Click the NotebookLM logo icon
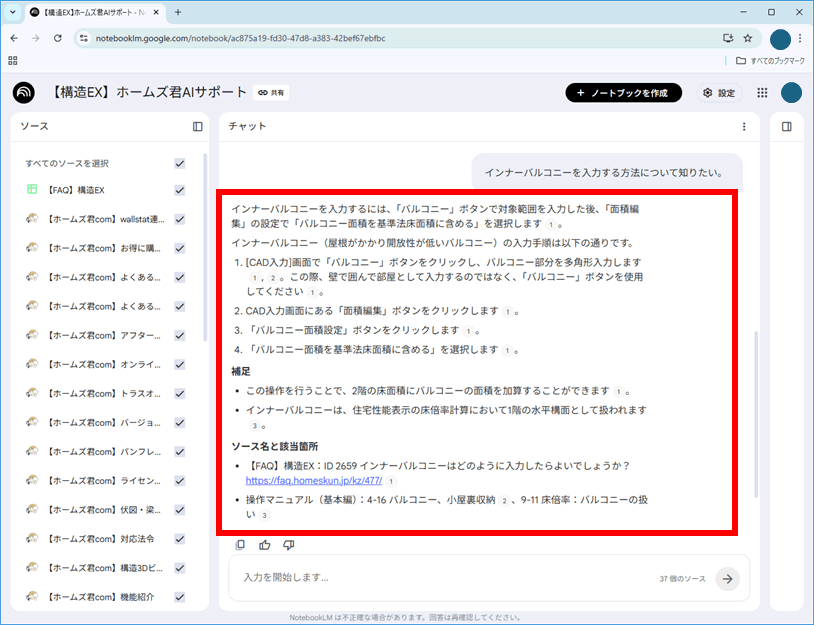This screenshot has height=625, width=814. click(x=23, y=92)
